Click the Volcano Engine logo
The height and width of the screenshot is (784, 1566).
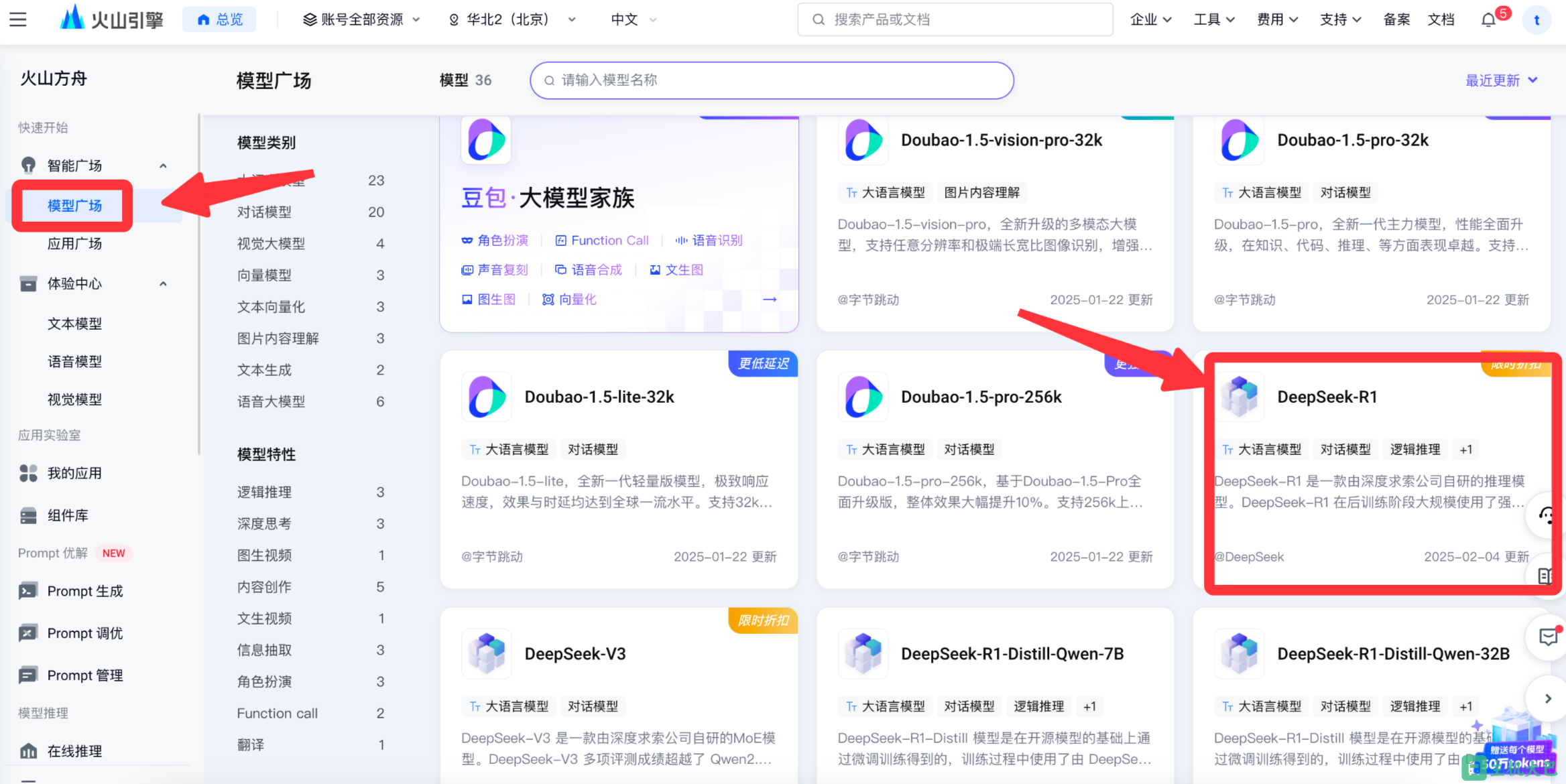112,19
